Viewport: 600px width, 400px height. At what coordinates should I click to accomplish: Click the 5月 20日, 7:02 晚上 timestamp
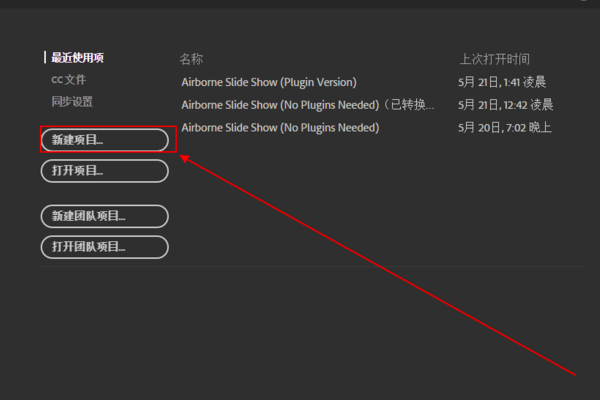click(505, 127)
